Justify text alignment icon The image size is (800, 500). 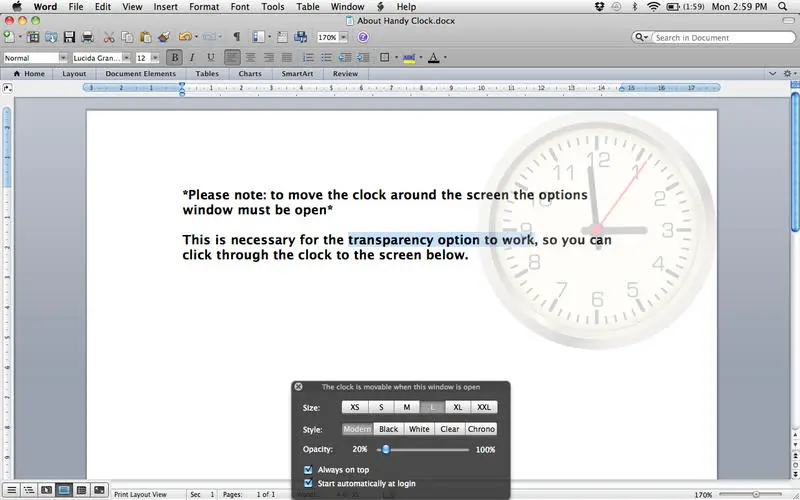click(287, 58)
